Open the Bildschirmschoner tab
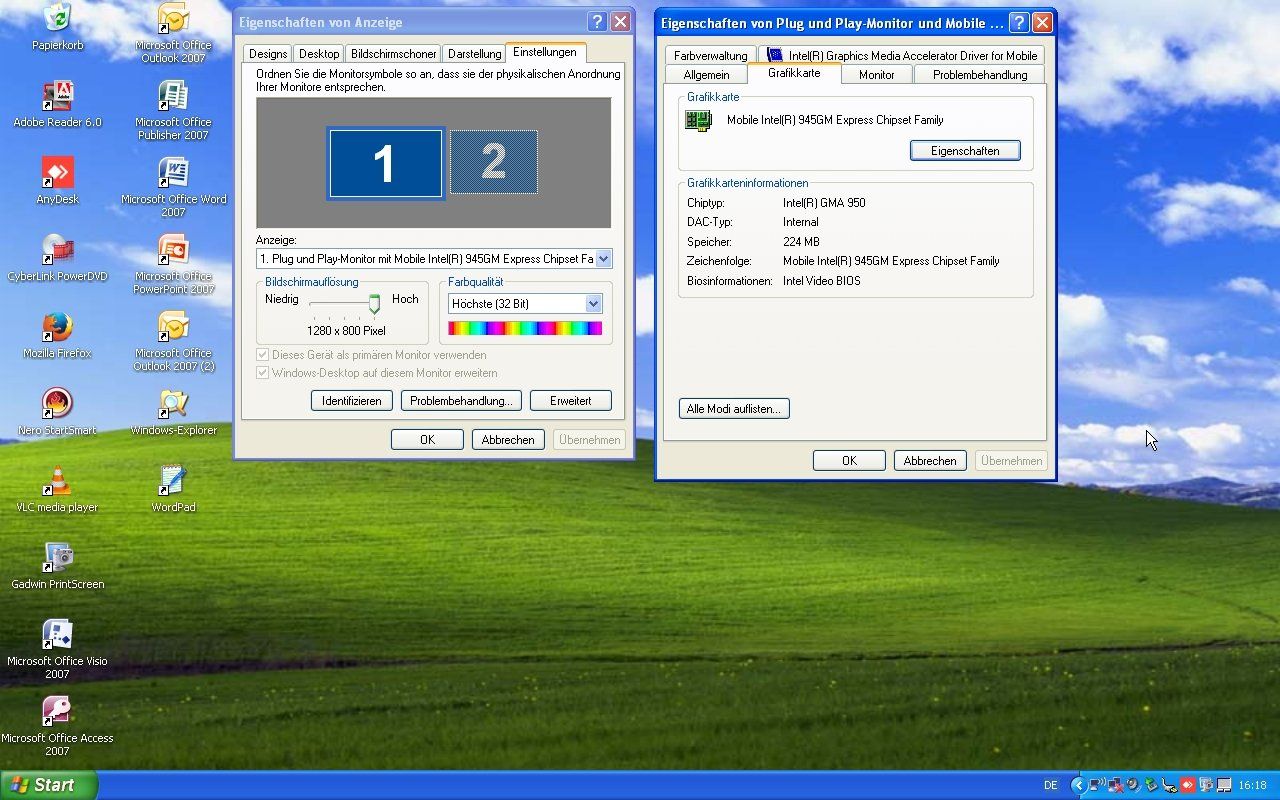The height and width of the screenshot is (800, 1280). [394, 54]
